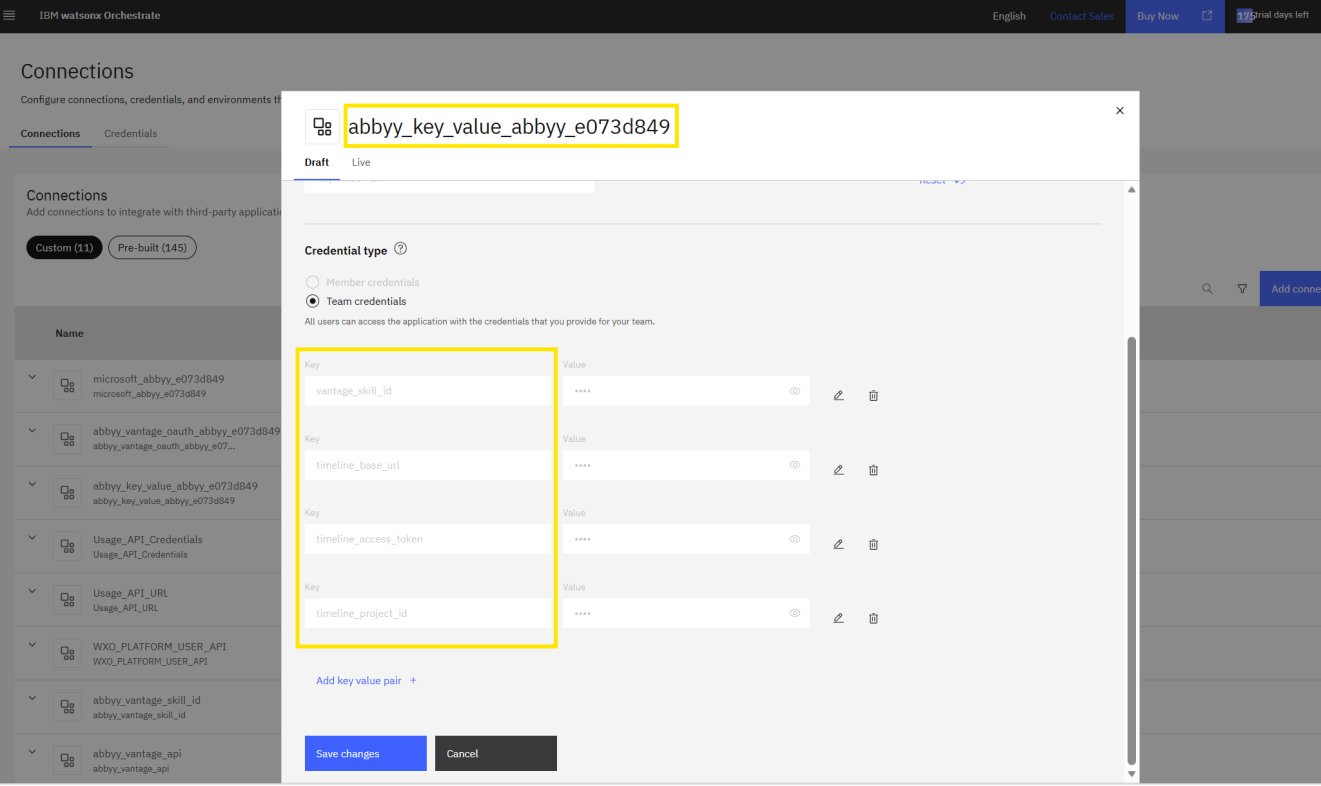Change language from English
The height and width of the screenshot is (786, 1321).
(1009, 16)
